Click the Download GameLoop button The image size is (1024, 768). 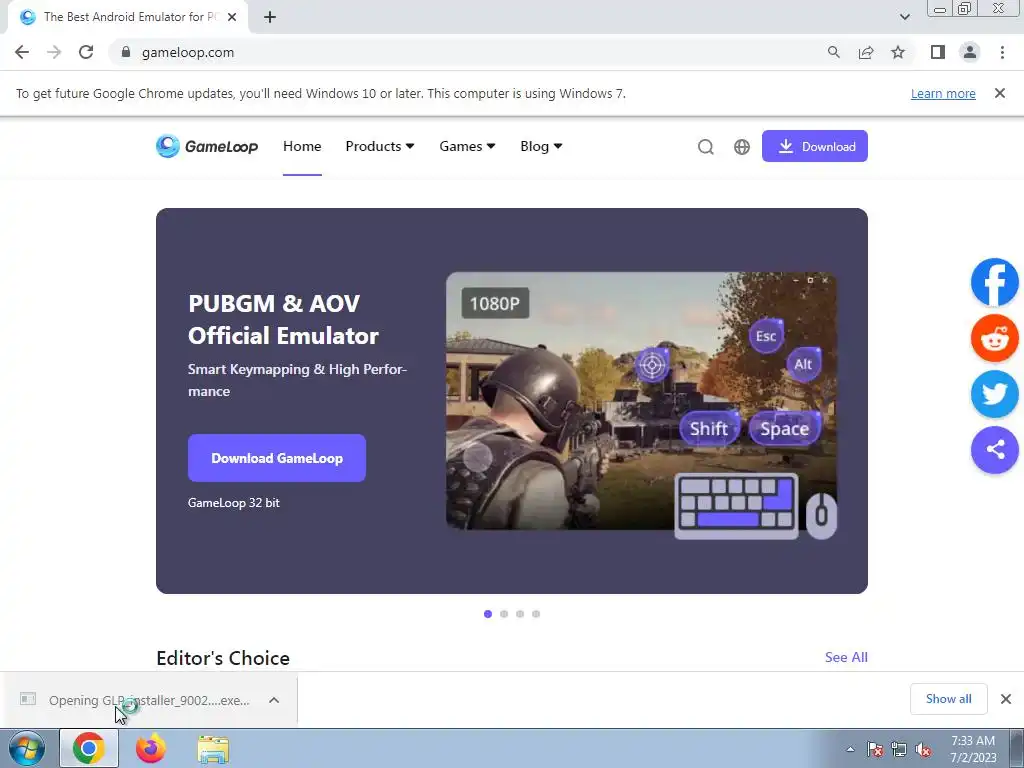[x=277, y=458]
